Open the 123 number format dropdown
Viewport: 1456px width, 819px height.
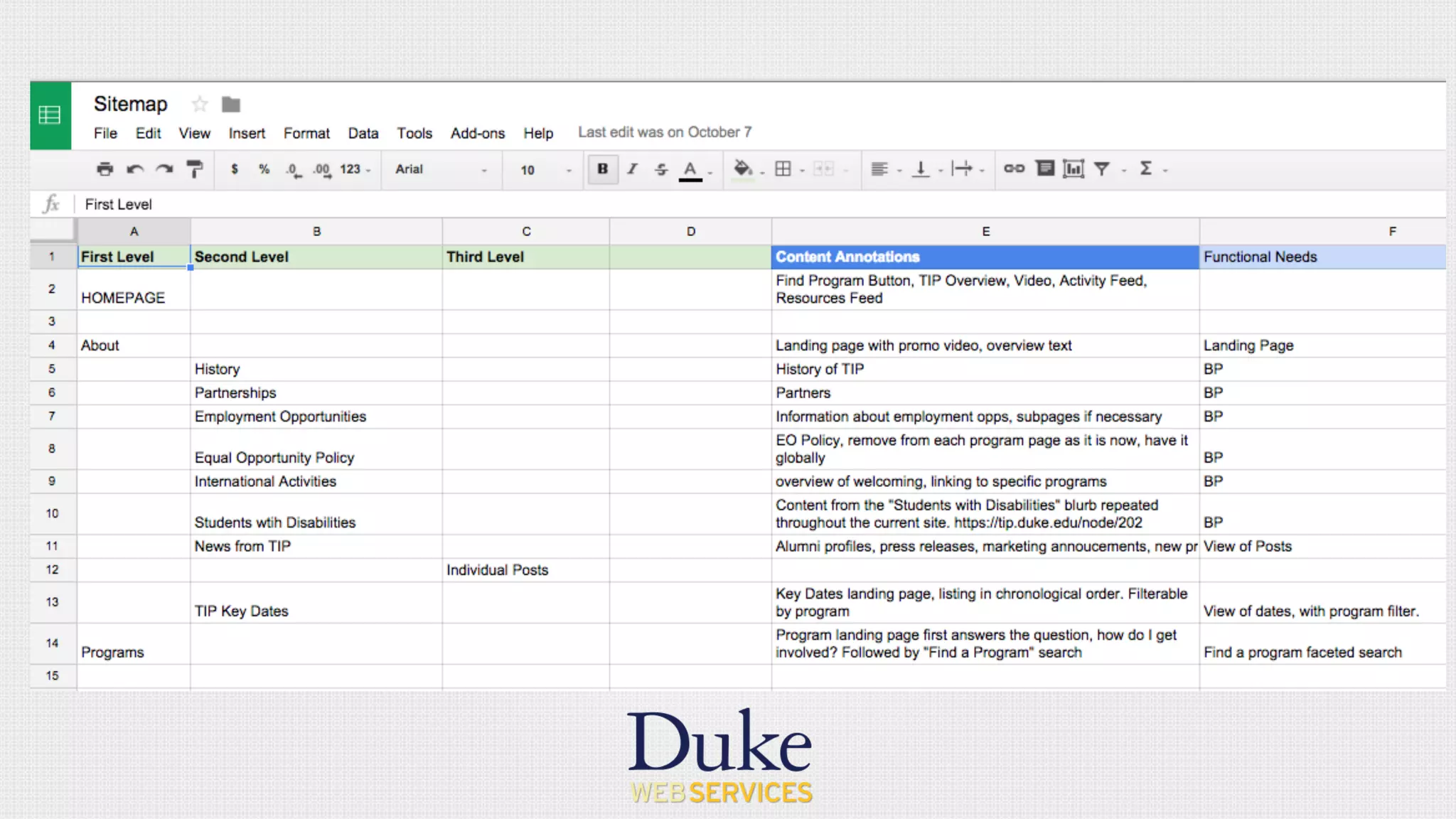pyautogui.click(x=355, y=169)
